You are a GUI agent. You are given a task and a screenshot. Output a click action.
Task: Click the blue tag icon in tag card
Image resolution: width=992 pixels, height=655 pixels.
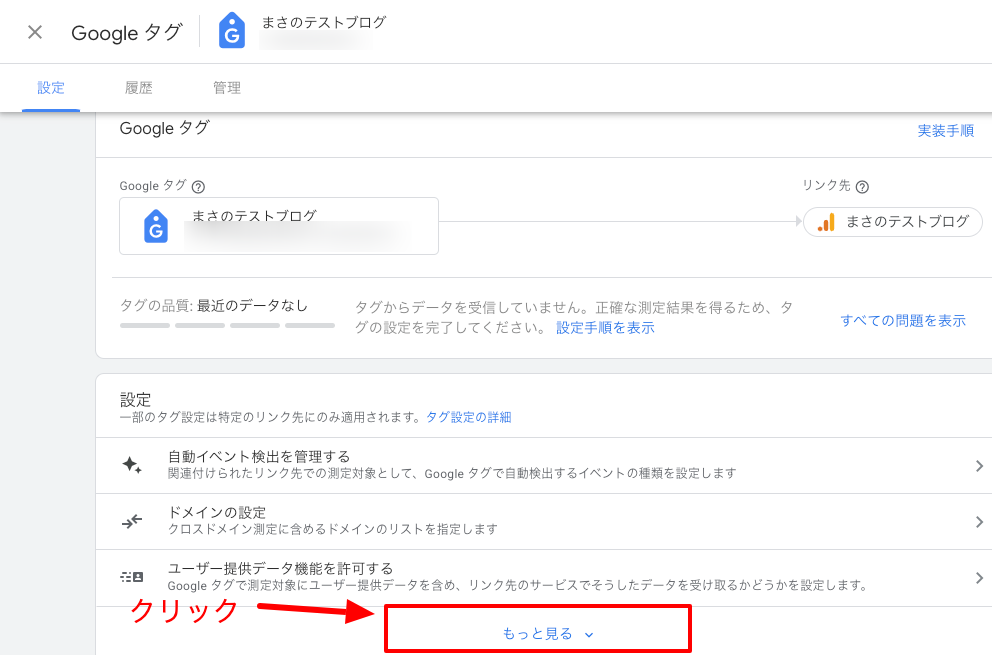[156, 226]
